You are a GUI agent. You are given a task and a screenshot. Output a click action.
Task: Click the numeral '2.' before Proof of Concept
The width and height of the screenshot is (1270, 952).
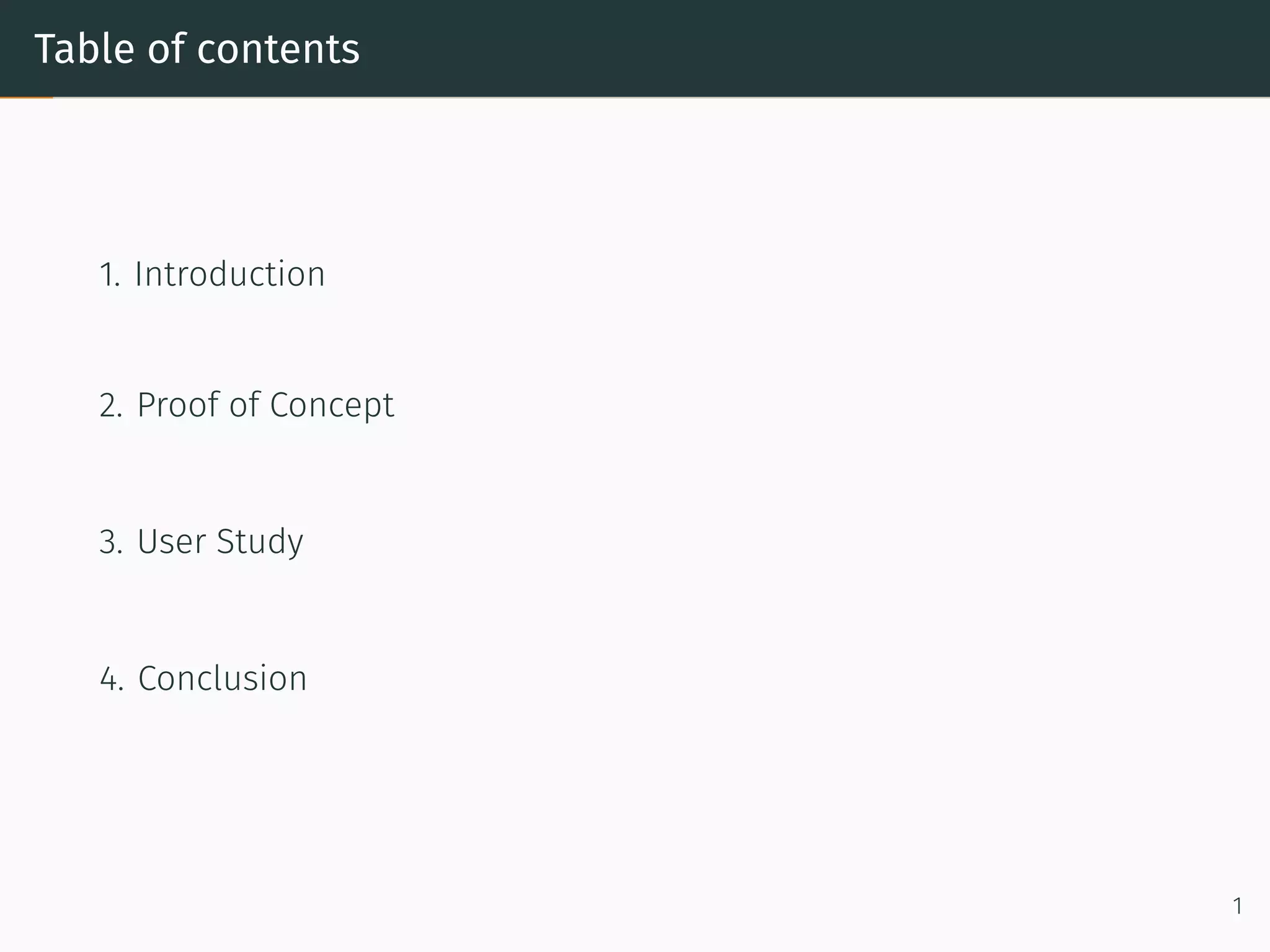point(110,406)
